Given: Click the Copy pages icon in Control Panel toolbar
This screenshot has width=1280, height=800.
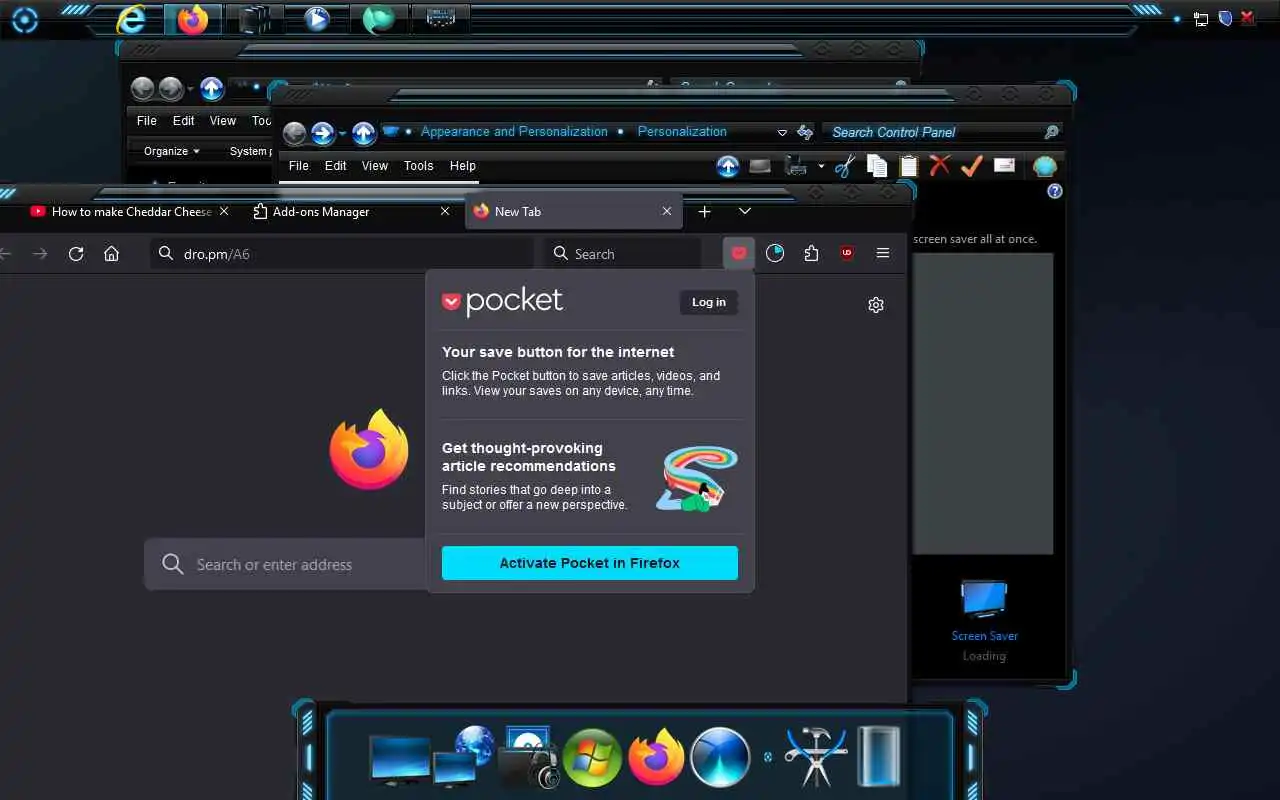Looking at the screenshot, I should click(877, 166).
